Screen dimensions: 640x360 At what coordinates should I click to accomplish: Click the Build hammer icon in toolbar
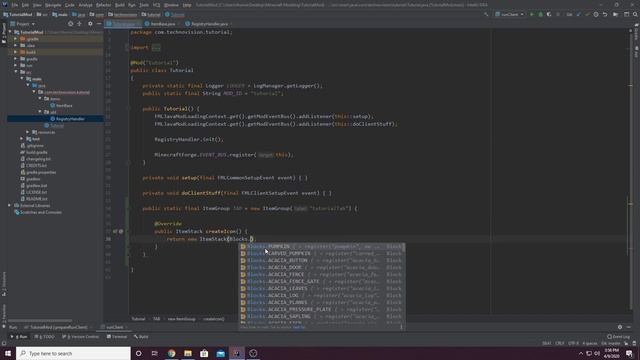pyautogui.click(x=486, y=14)
